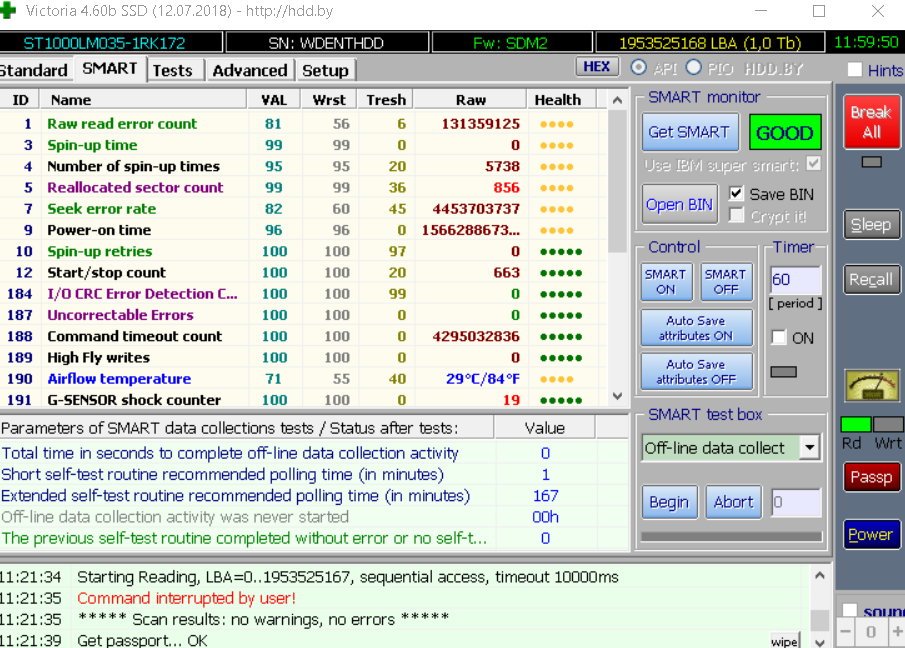Click the Open BIN button
This screenshot has height=648, width=905.
[x=679, y=204]
